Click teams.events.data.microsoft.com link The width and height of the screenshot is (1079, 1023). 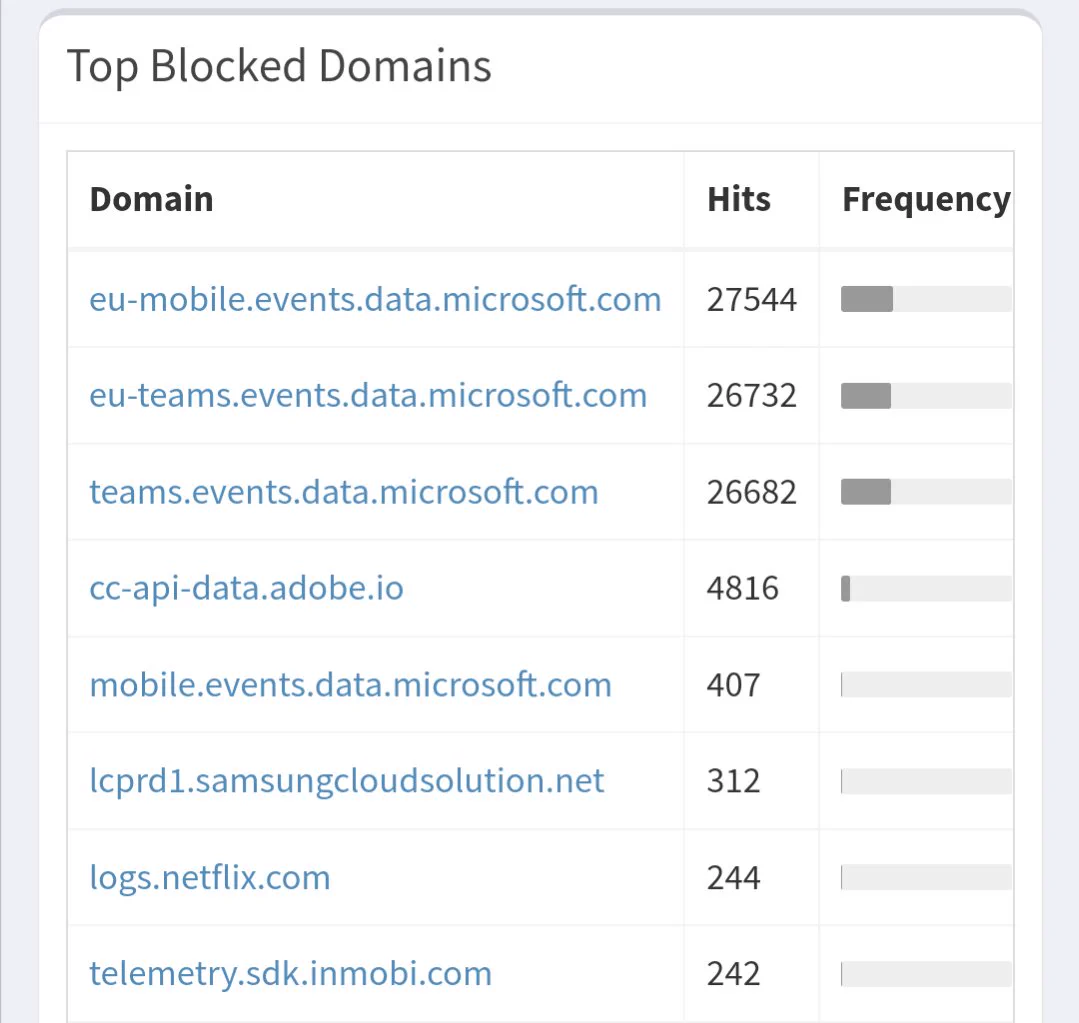point(344,492)
